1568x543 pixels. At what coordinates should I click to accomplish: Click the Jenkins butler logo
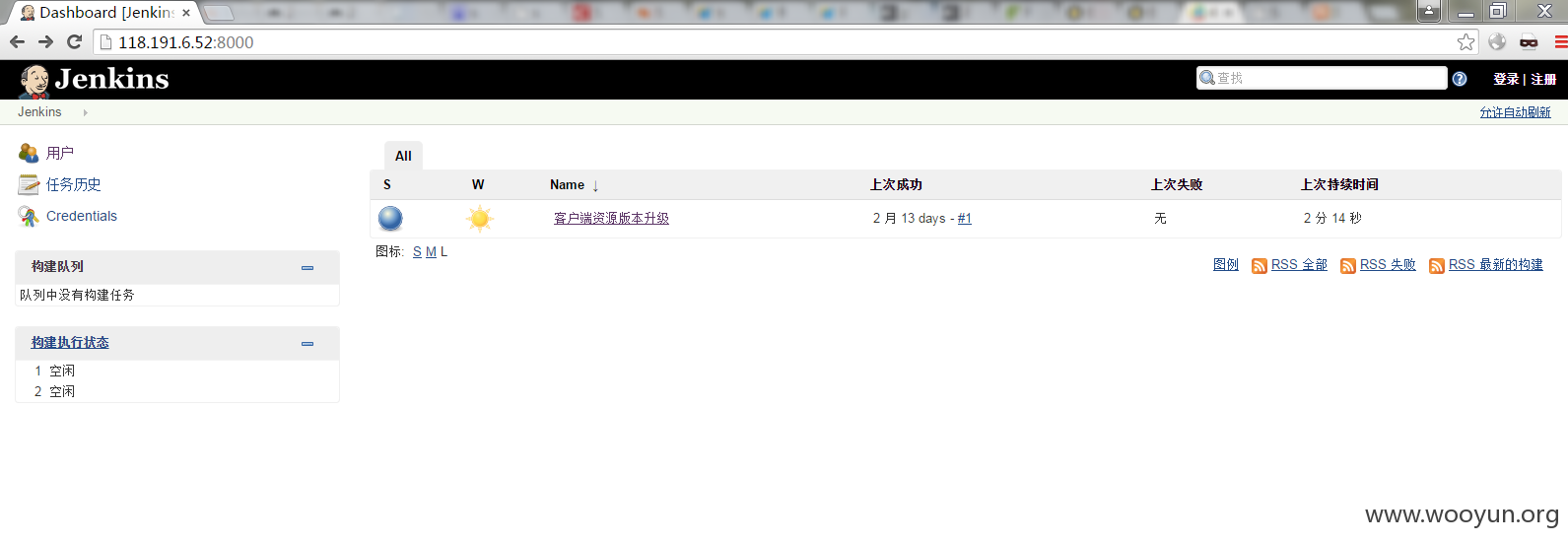tap(34, 82)
